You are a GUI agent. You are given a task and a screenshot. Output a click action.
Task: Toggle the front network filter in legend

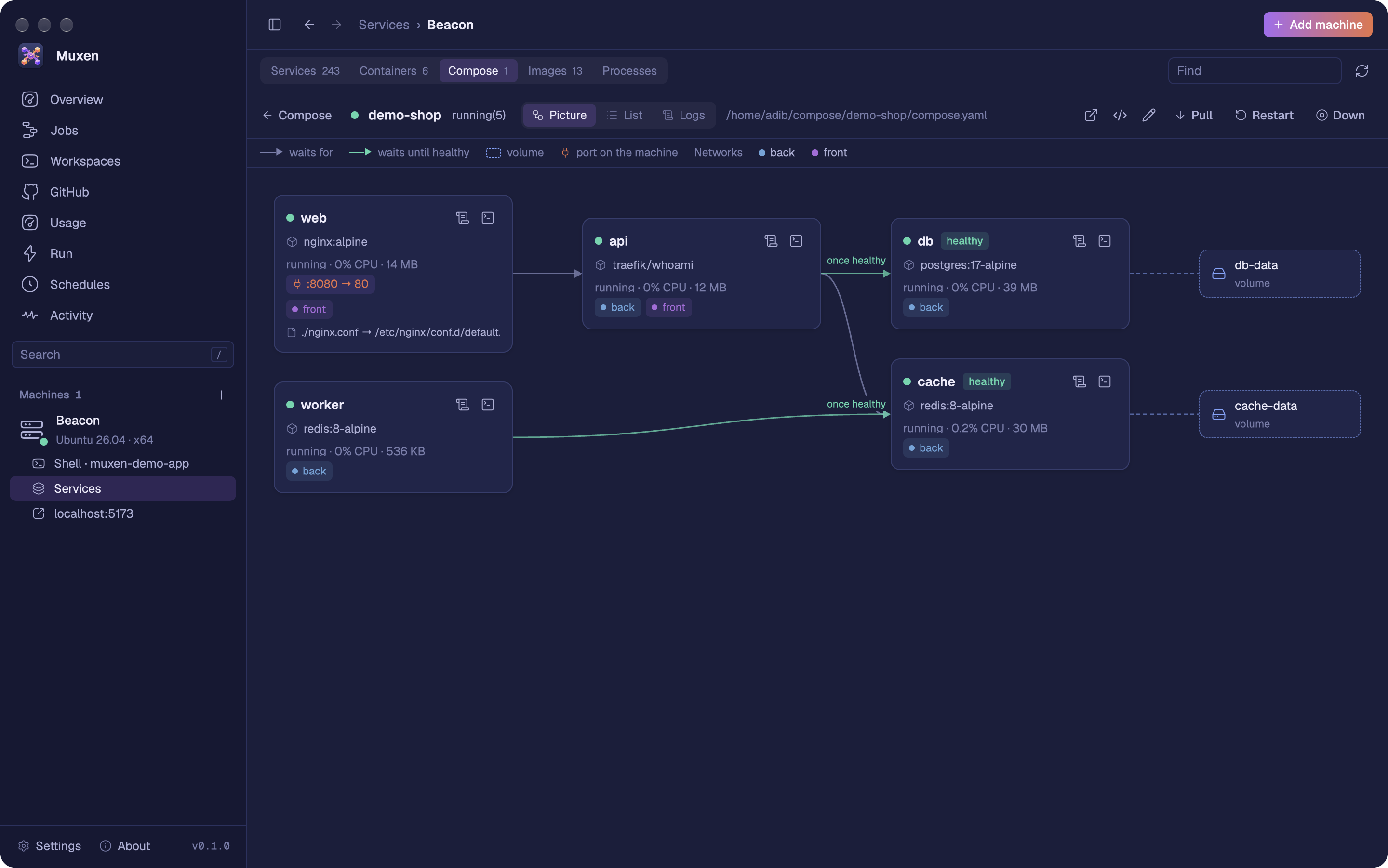coord(829,153)
